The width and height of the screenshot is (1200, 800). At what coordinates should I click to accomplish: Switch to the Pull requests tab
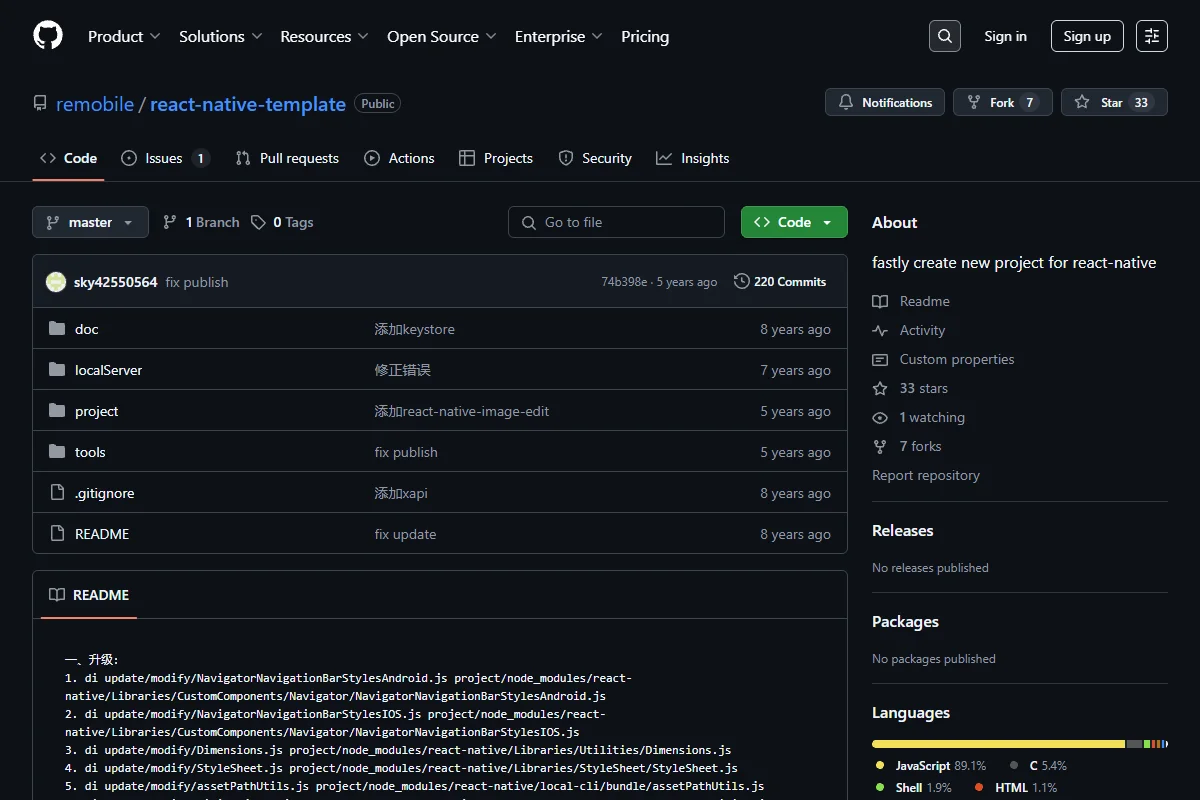[x=287, y=158]
